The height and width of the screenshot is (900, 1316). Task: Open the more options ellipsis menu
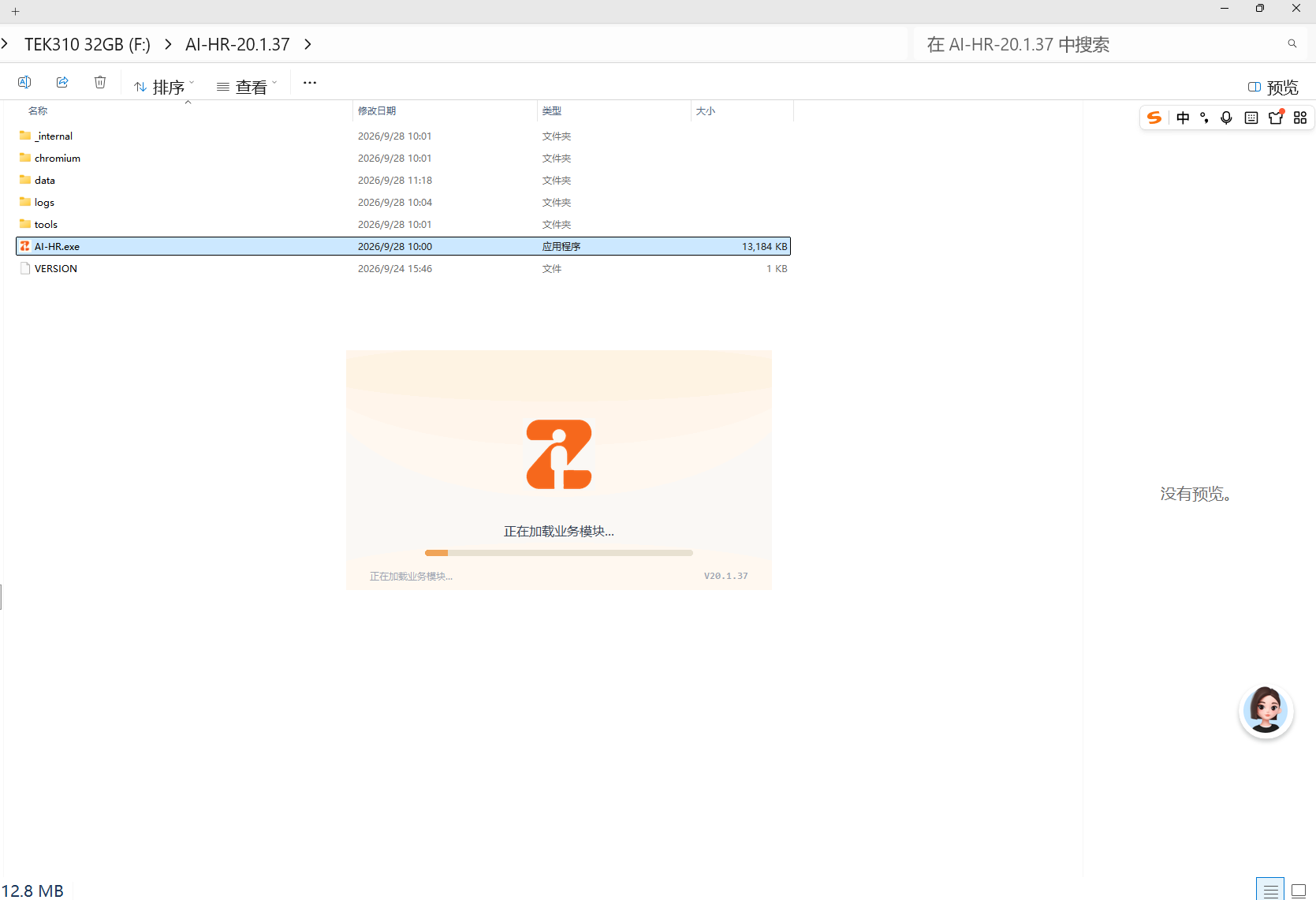pos(310,82)
